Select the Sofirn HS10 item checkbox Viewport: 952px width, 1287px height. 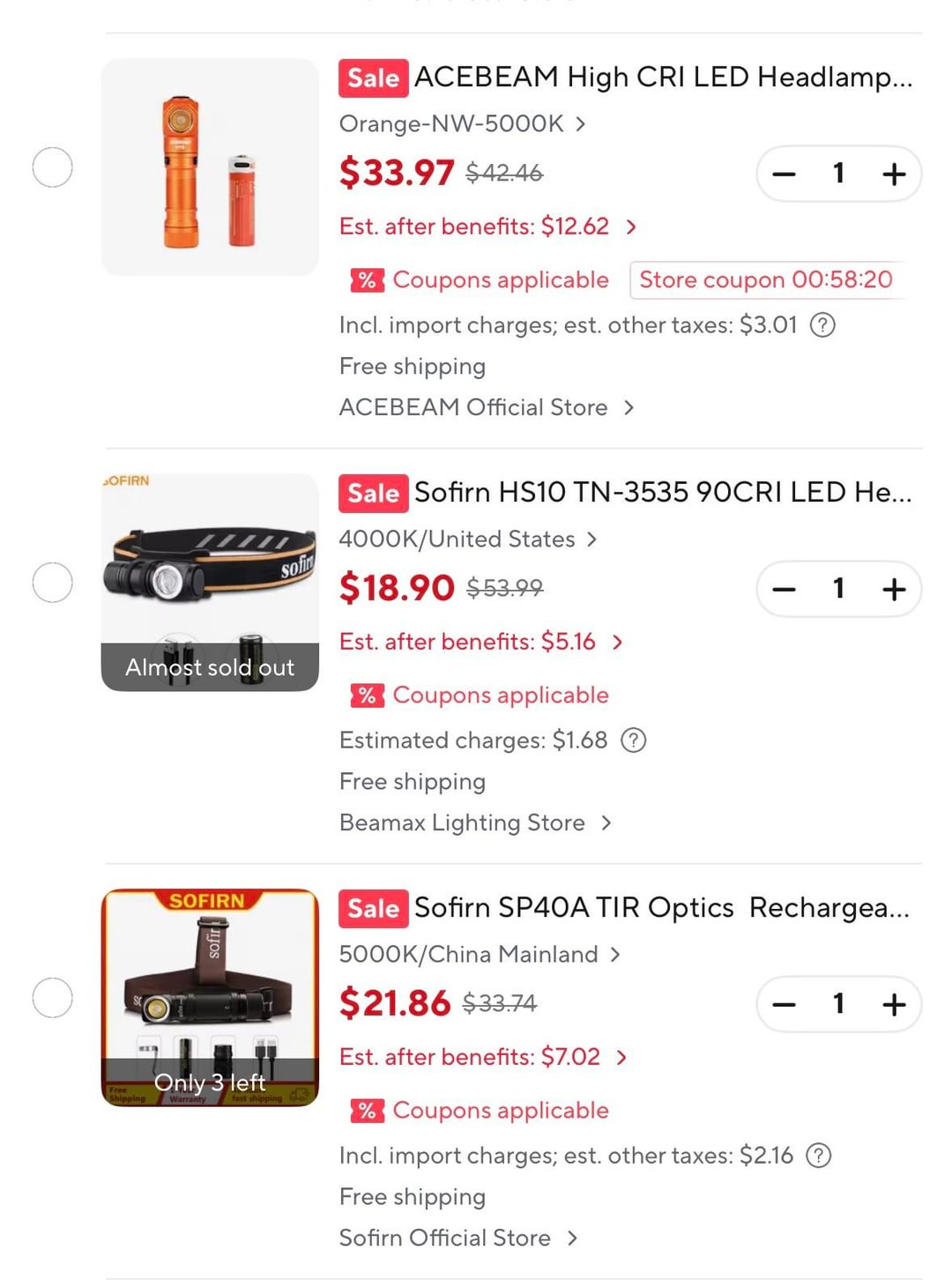[x=52, y=583]
